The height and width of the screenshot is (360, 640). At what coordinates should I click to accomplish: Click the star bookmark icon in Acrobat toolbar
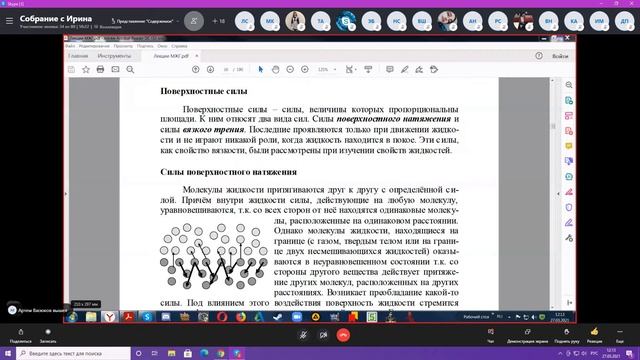pyautogui.click(x=86, y=69)
